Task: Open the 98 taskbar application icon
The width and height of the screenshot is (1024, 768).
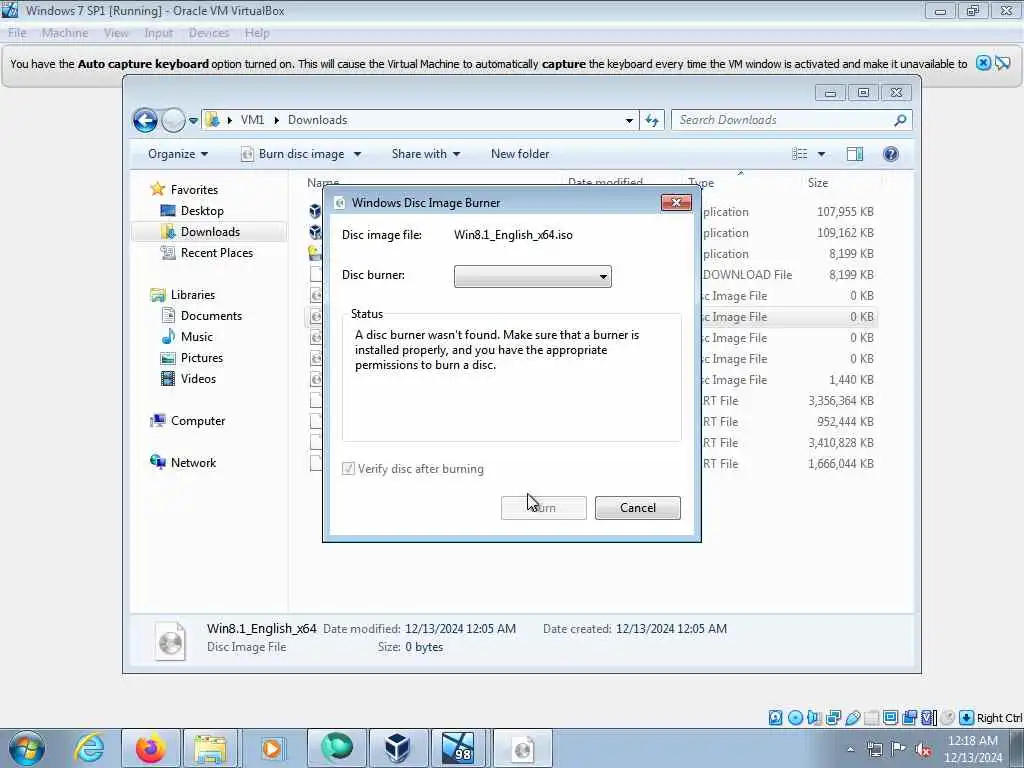Action: [x=459, y=748]
